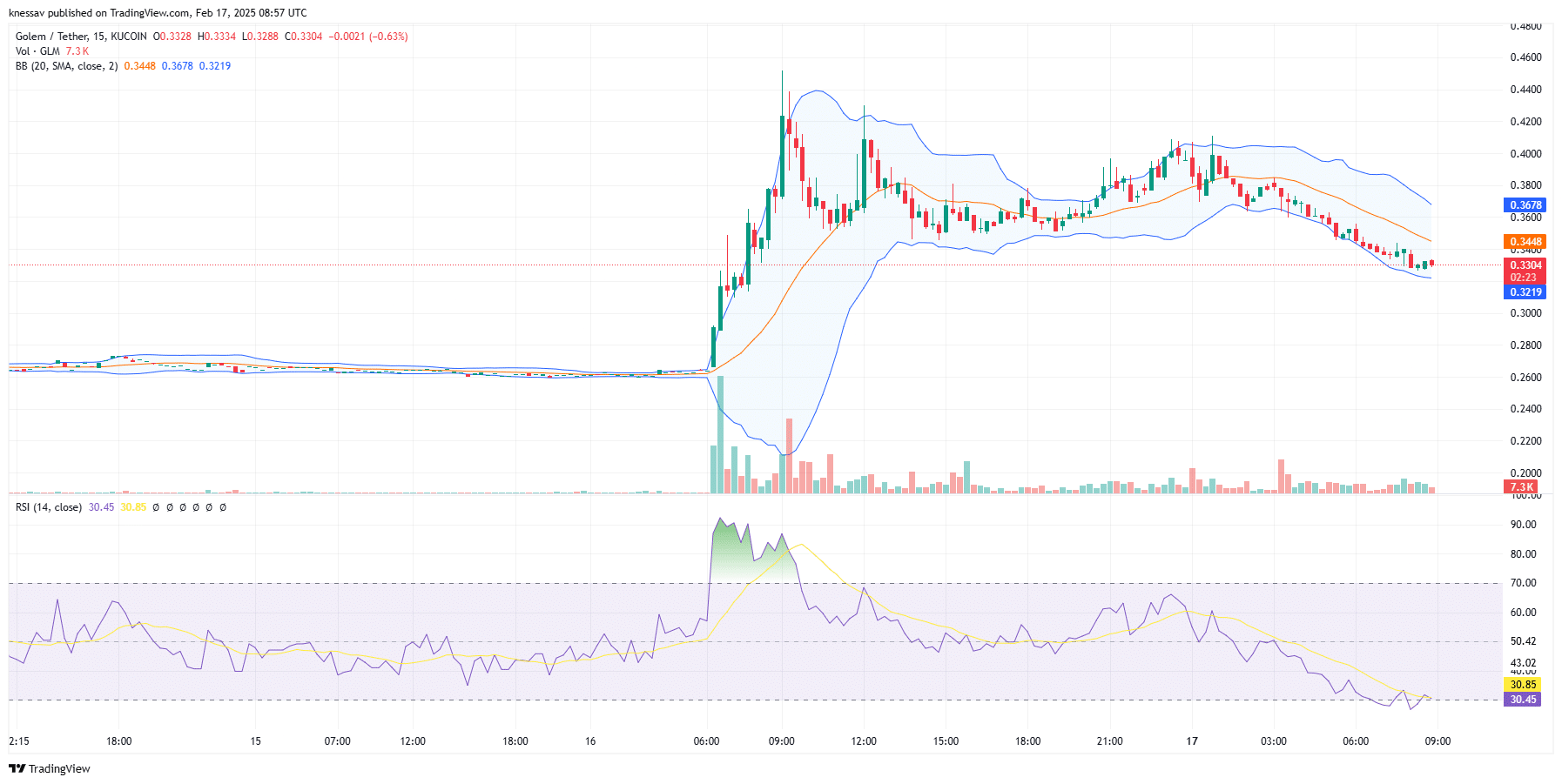Click the yellow 30.85 value in the RSI legend
The height and width of the screenshot is (784, 1562).
tap(133, 507)
